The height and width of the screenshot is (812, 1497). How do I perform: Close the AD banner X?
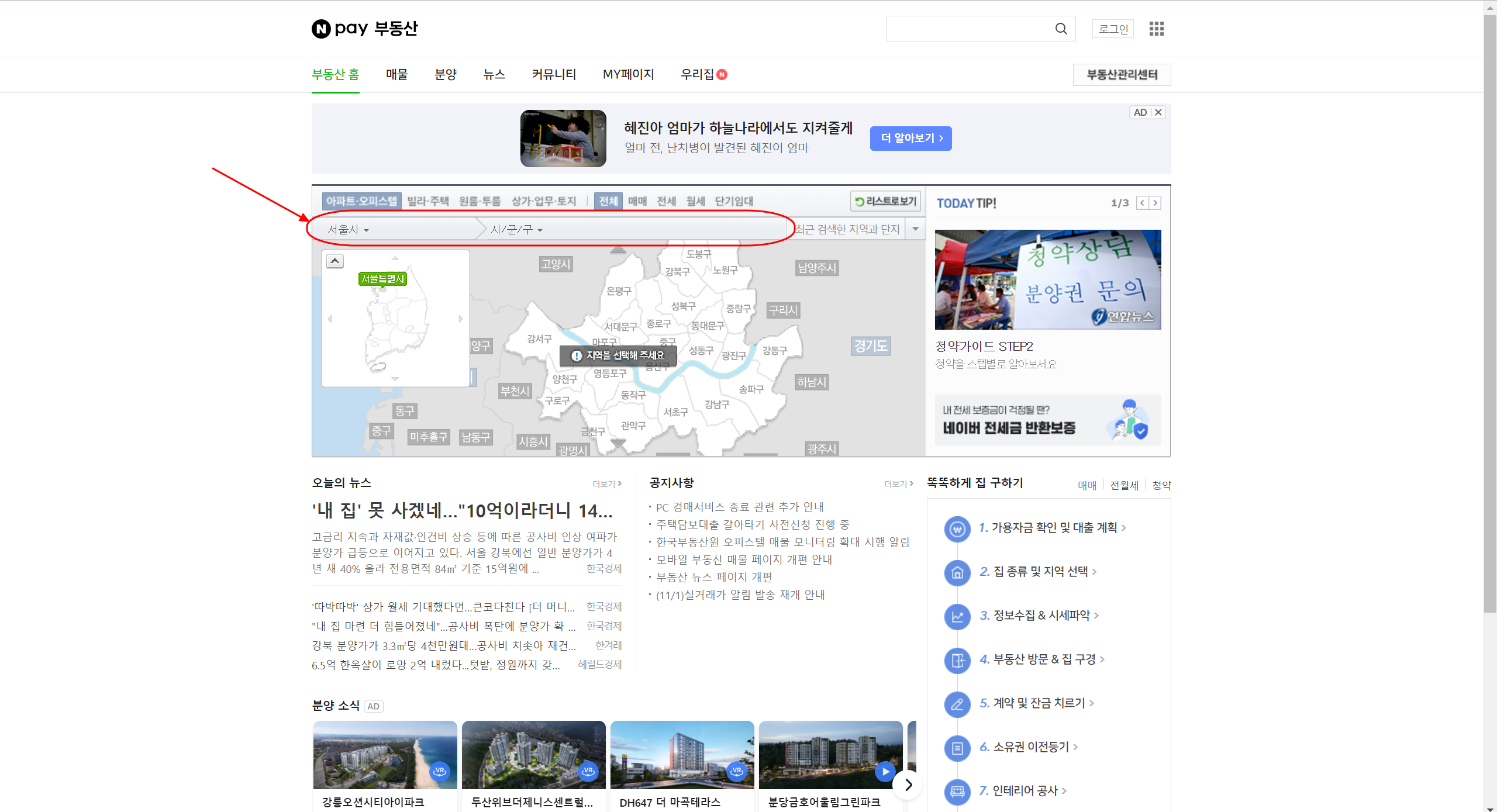pyautogui.click(x=1158, y=112)
